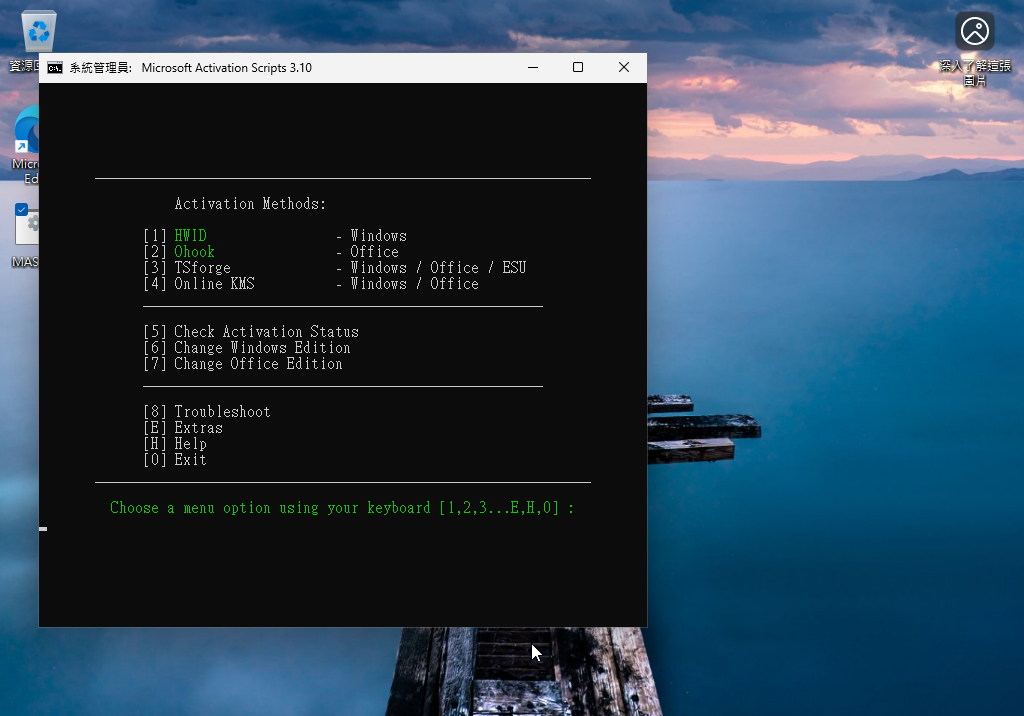Close the Microsoft Activation Scripts window
1024x716 pixels.
[624, 68]
